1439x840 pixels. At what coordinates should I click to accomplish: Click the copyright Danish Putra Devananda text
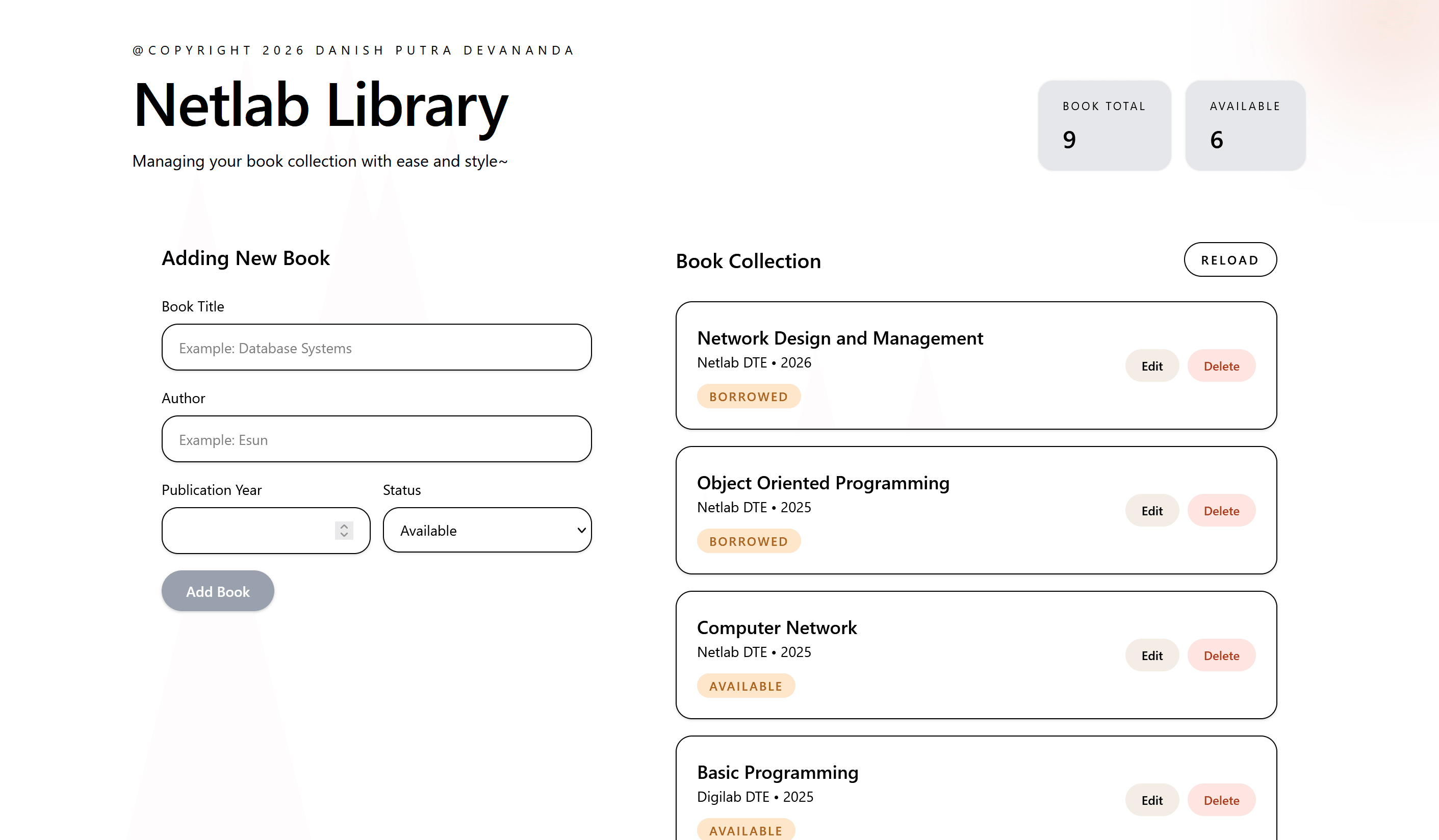(353, 50)
